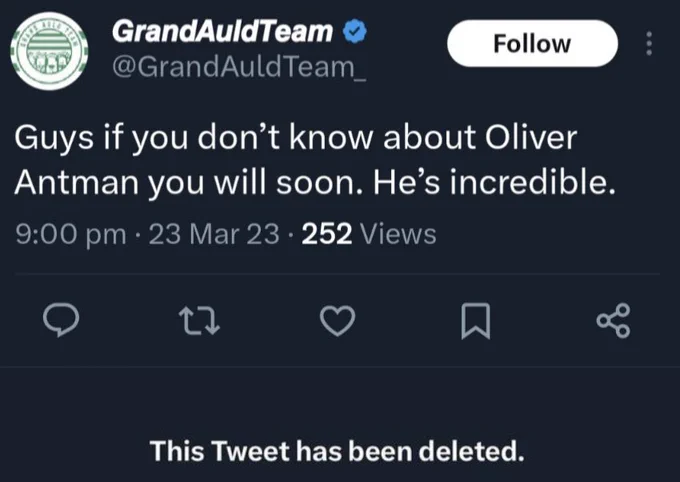The height and width of the screenshot is (482, 680).
Task: Click 'This Tweet has been deleted' notice
Action: pos(337,451)
